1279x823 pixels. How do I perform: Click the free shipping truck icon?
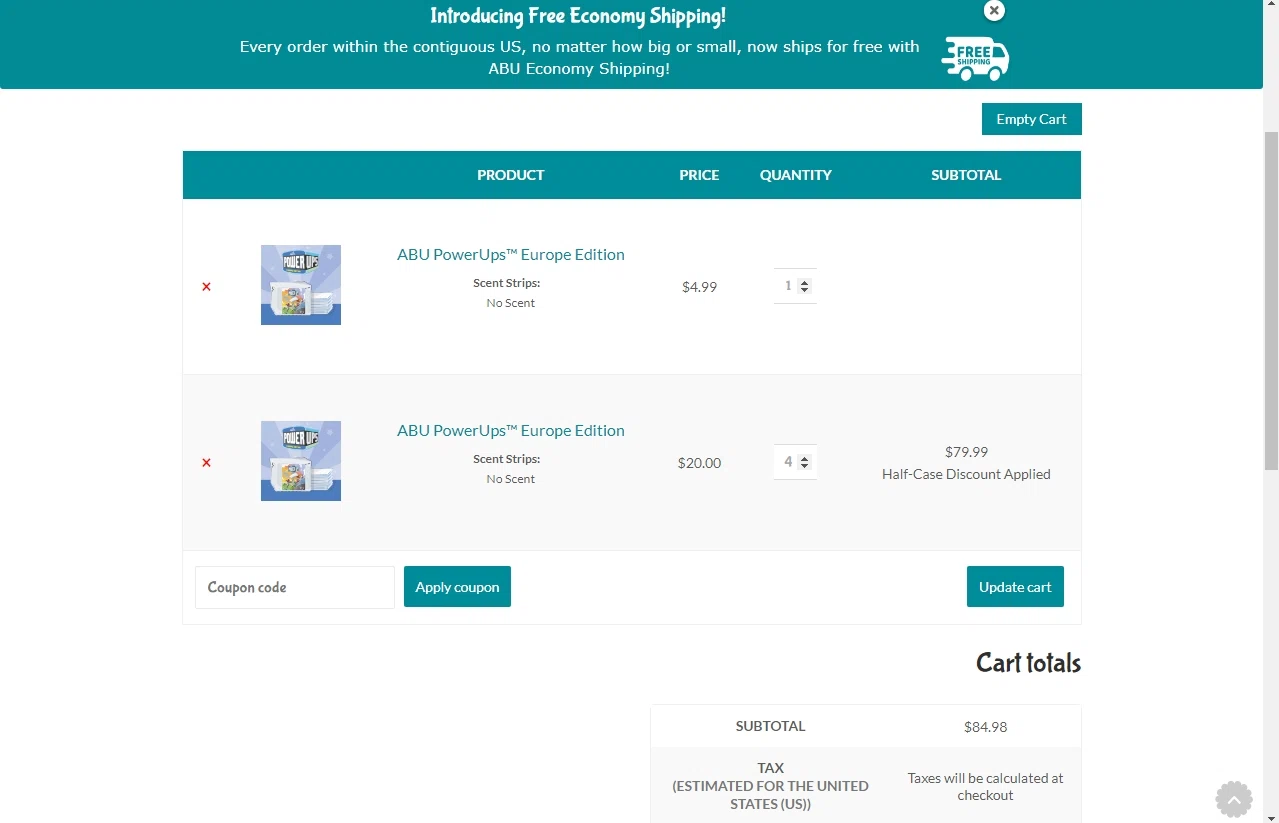pyautogui.click(x=975, y=59)
